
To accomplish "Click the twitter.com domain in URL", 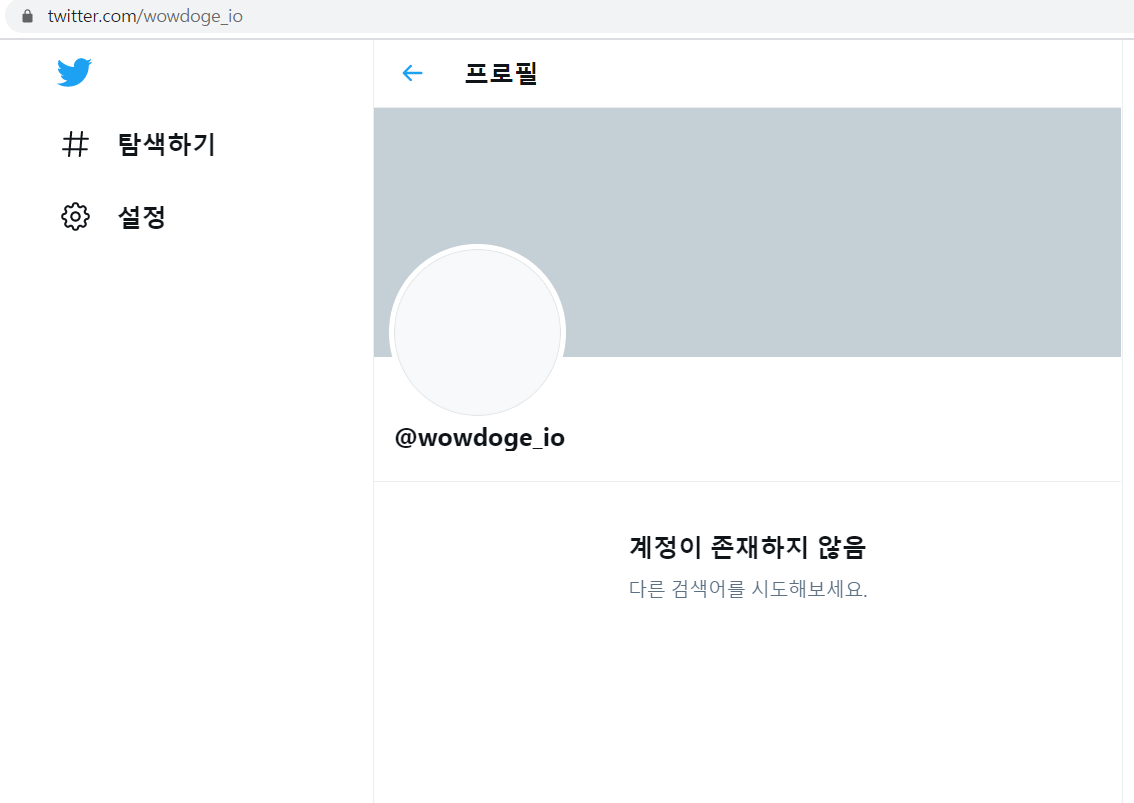I will click(91, 16).
